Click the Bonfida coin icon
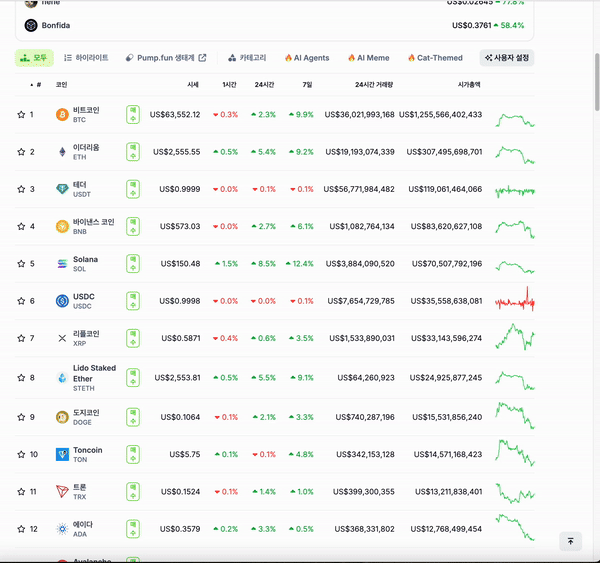Image resolution: width=600 pixels, height=563 pixels. pyautogui.click(x=31, y=25)
